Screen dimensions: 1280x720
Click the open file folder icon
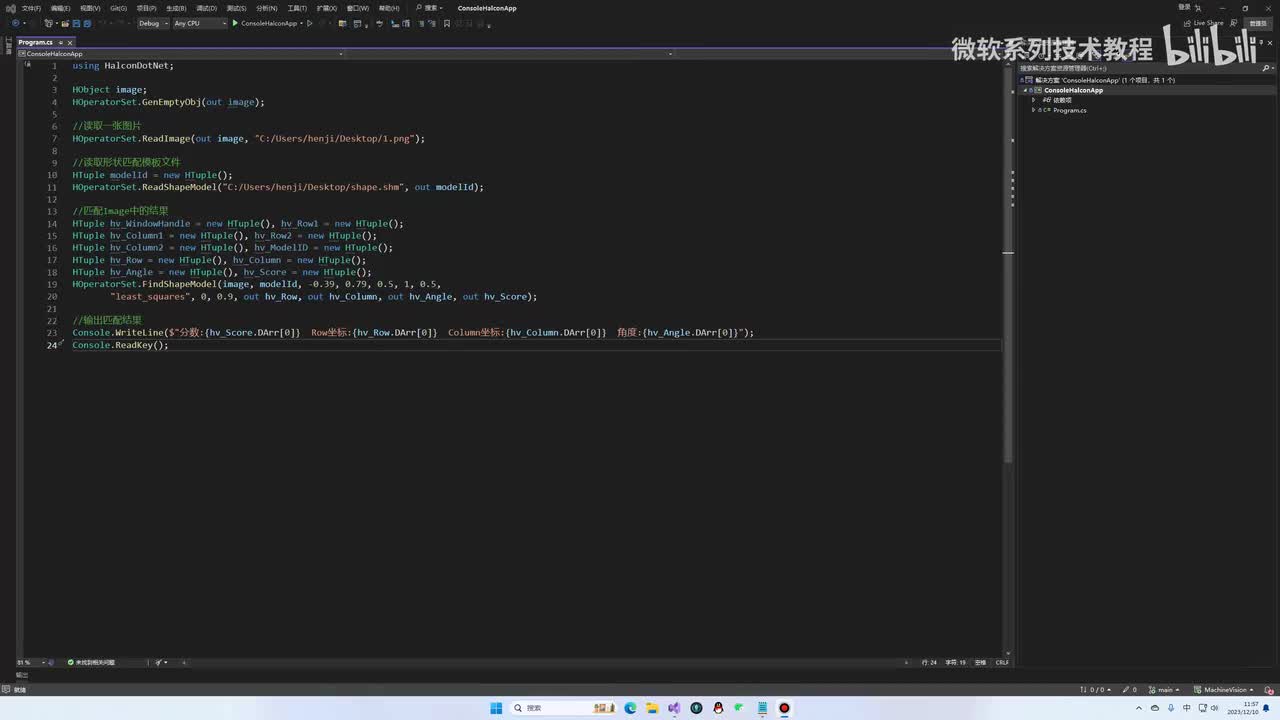coord(66,23)
